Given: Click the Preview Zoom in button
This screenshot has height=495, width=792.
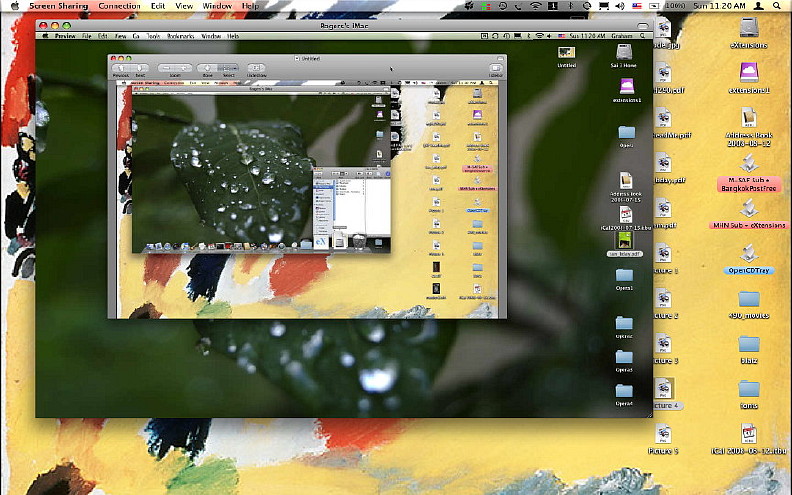Looking at the screenshot, I should click(x=184, y=68).
